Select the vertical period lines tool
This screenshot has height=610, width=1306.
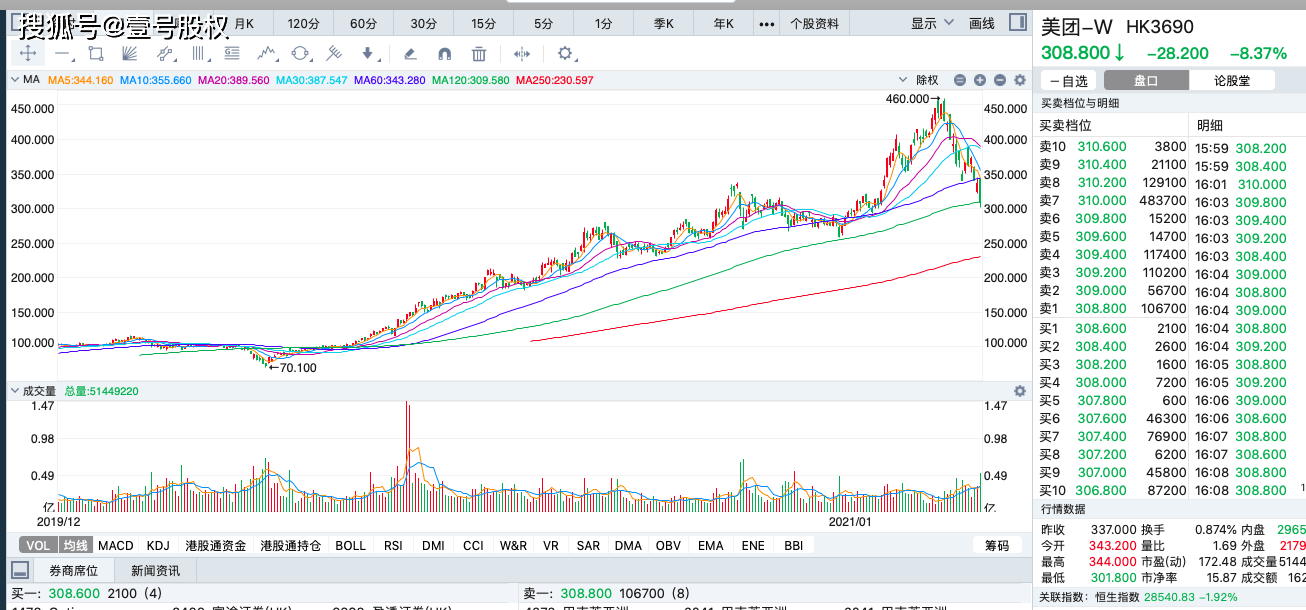point(198,54)
